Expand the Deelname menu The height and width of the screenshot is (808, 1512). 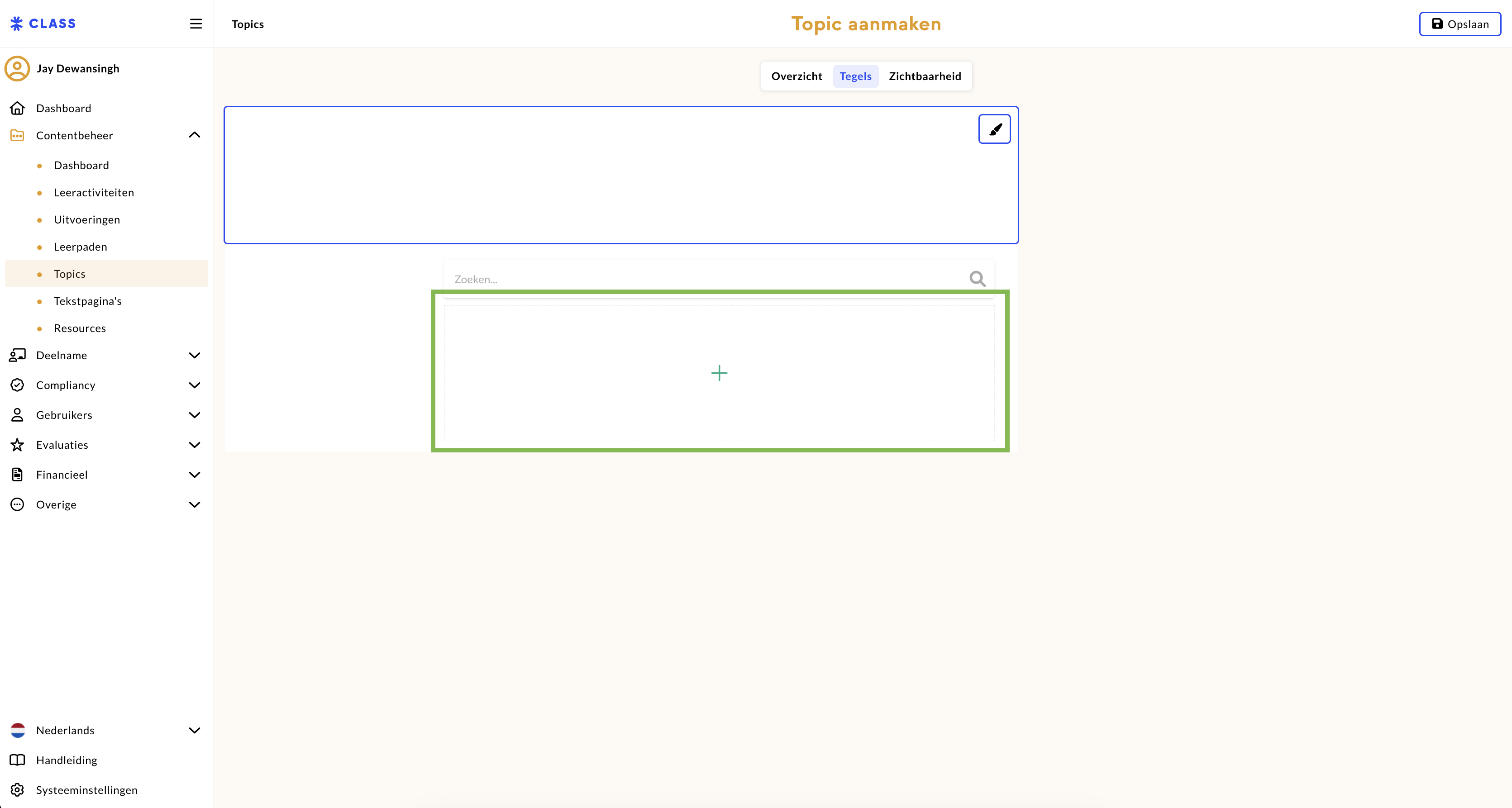click(x=194, y=356)
